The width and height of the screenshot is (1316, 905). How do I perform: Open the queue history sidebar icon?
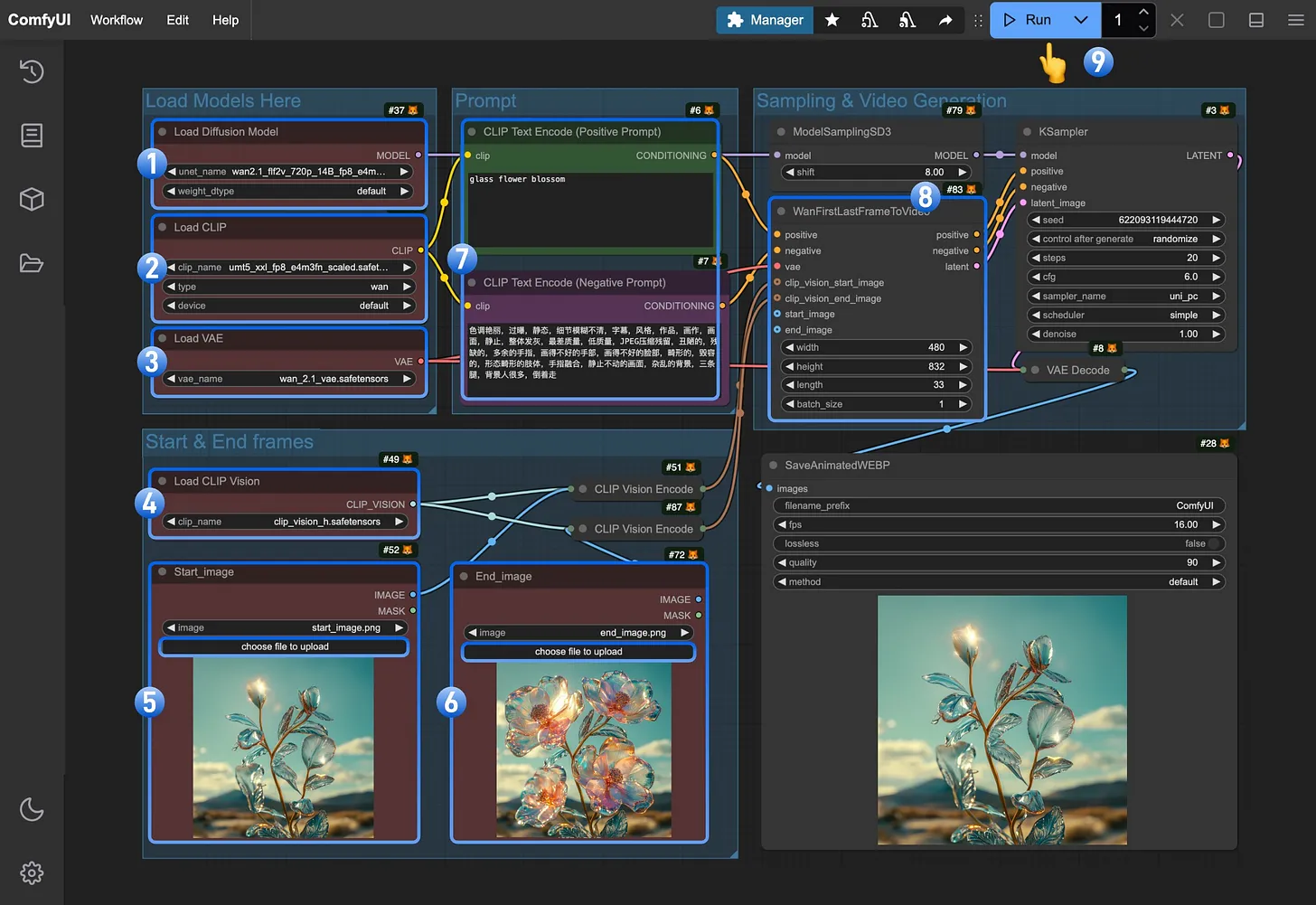pyautogui.click(x=32, y=71)
